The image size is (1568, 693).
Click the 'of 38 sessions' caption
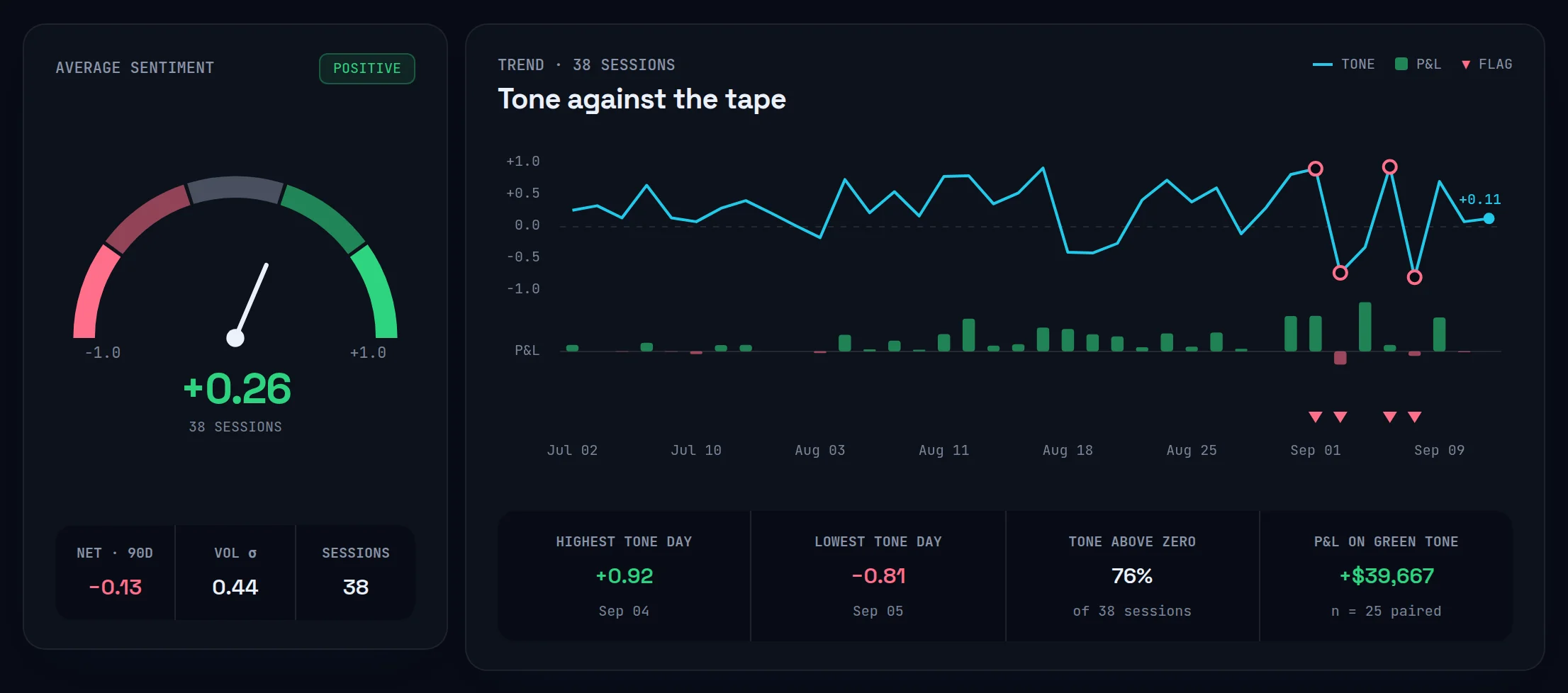(x=1132, y=611)
